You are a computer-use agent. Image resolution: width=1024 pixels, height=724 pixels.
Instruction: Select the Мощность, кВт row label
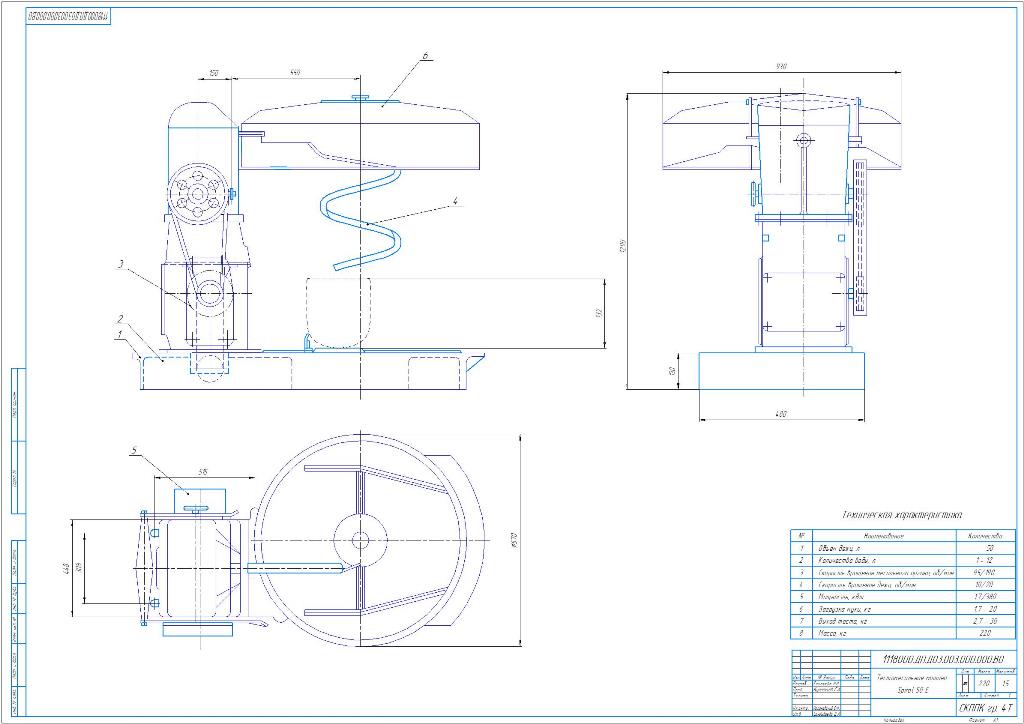[839, 597]
